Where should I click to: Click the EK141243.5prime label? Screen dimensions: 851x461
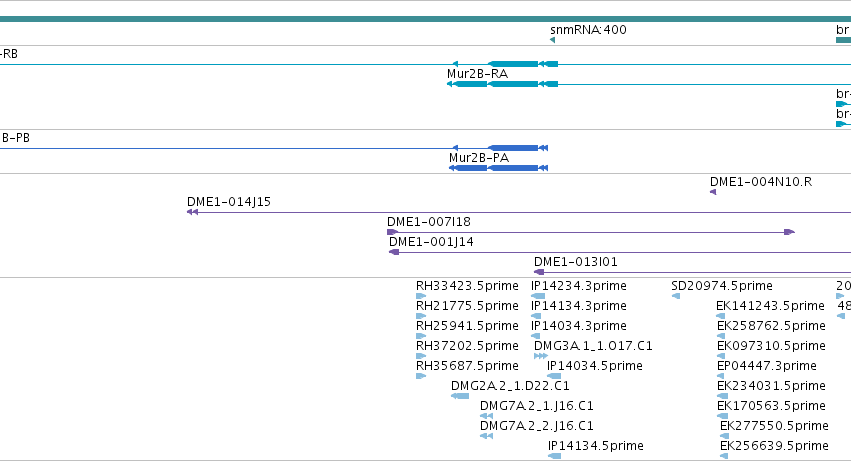[x=770, y=306]
